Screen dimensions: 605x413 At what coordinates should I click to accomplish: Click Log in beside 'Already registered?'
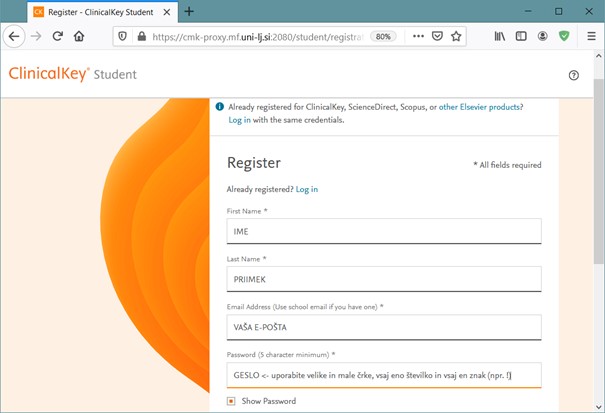tap(306, 189)
